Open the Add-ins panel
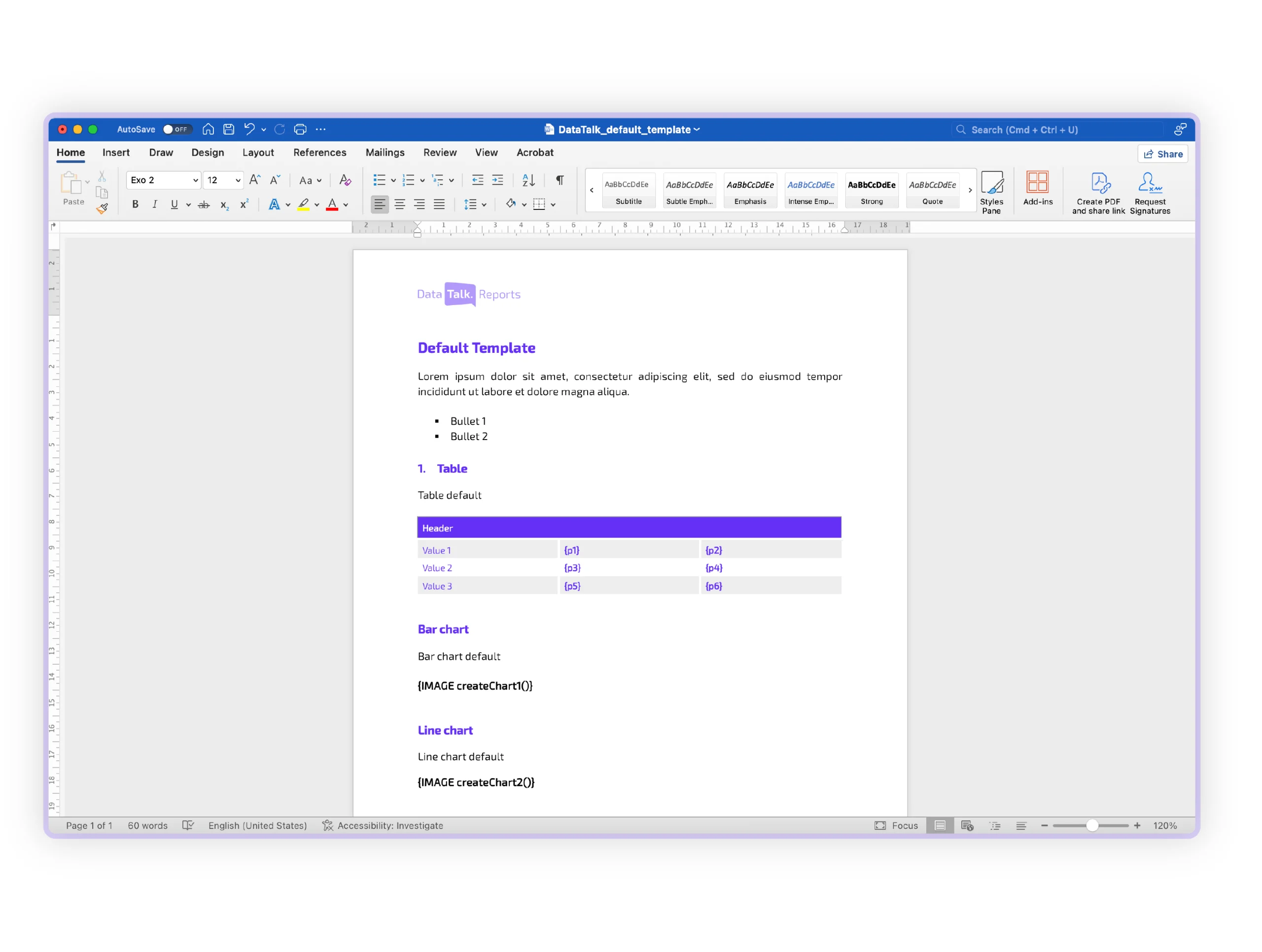 pyautogui.click(x=1038, y=188)
